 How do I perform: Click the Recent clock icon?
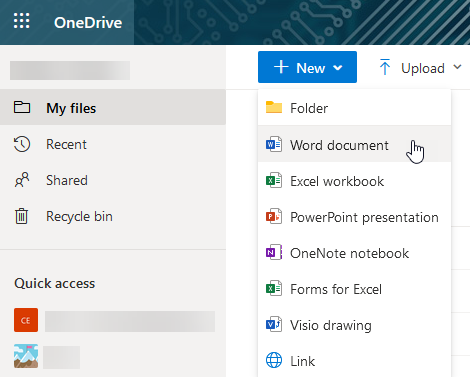pos(22,144)
